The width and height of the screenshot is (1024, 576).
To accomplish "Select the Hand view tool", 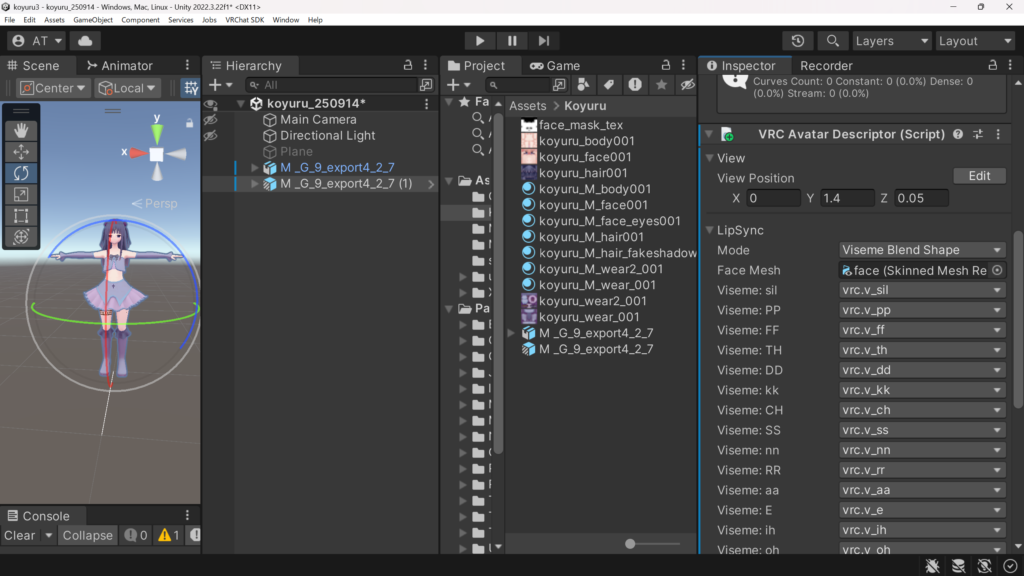I will tap(21, 131).
